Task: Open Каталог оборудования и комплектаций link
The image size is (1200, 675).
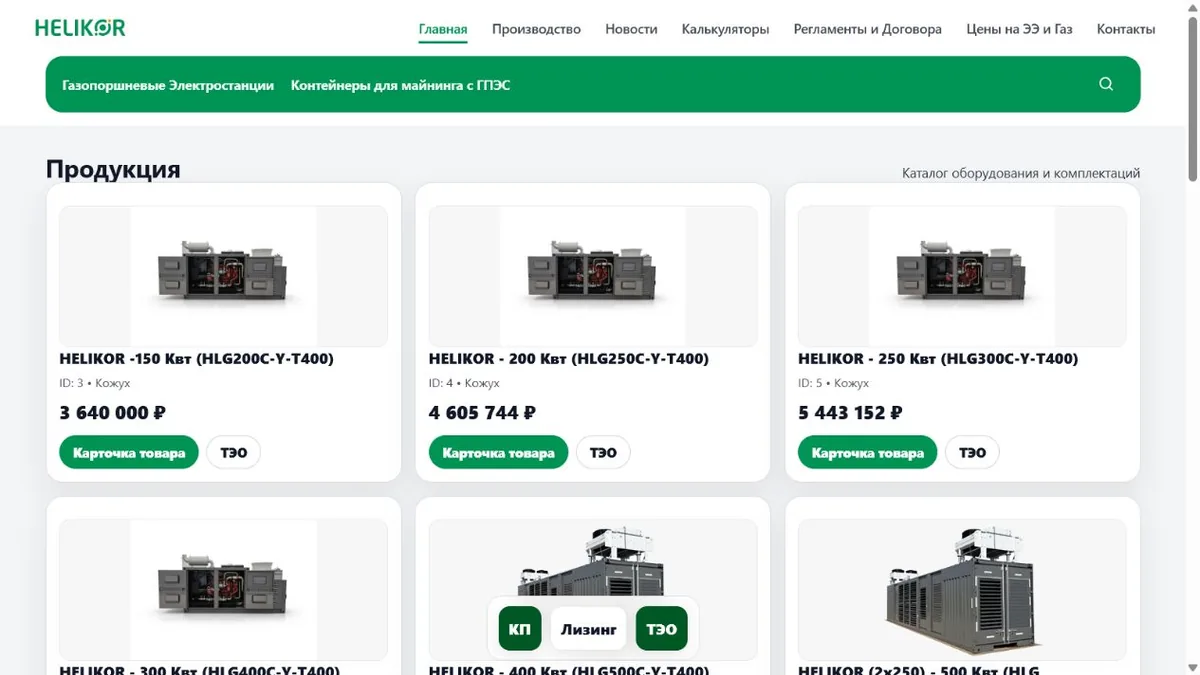Action: (x=1021, y=173)
